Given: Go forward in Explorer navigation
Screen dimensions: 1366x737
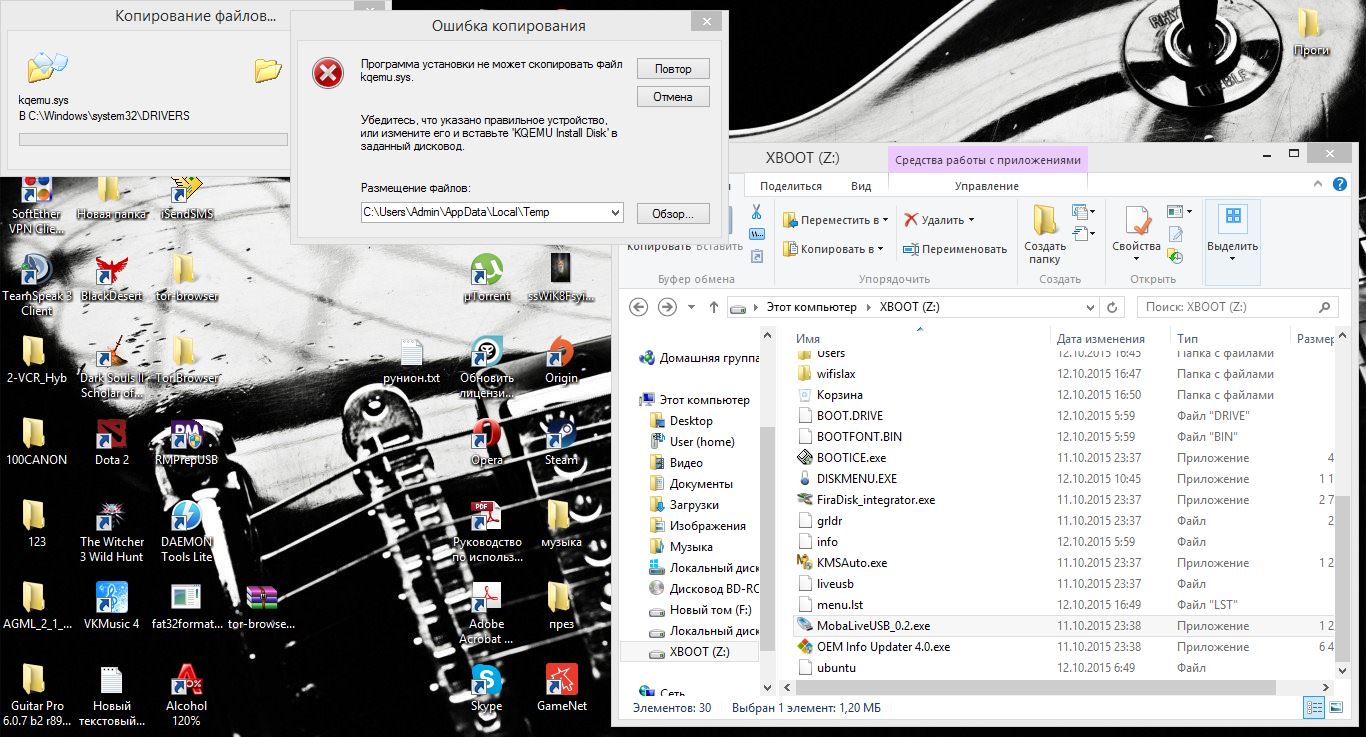Looking at the screenshot, I should [668, 307].
